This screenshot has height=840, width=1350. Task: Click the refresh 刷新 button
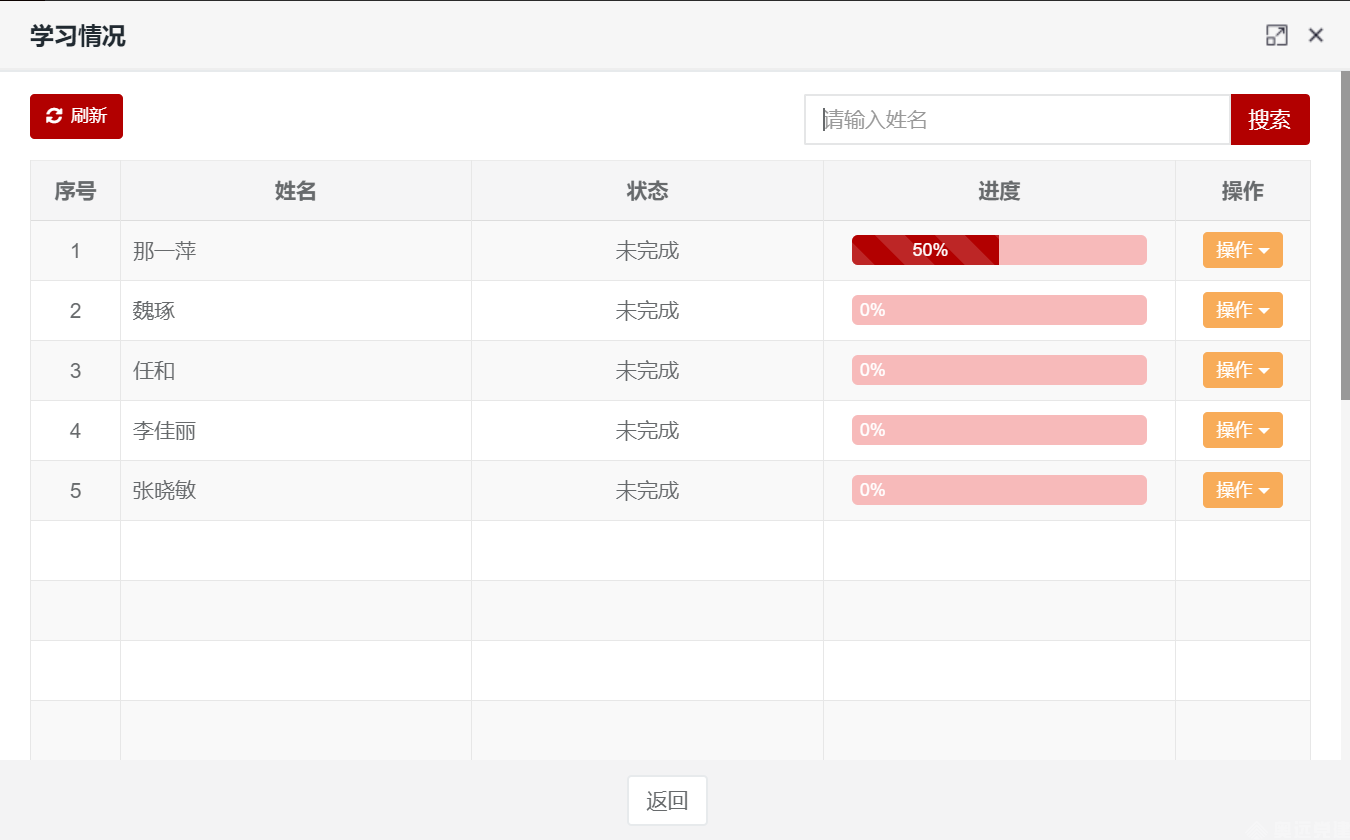pos(76,116)
